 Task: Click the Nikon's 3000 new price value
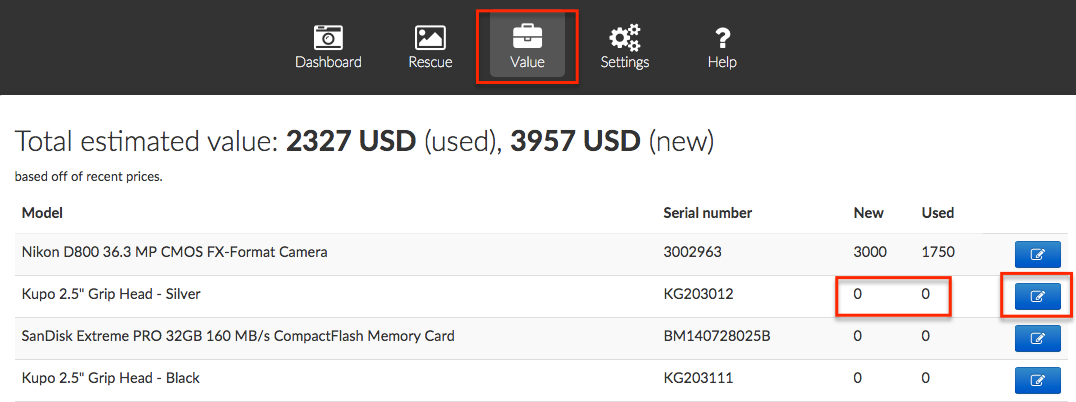(870, 253)
